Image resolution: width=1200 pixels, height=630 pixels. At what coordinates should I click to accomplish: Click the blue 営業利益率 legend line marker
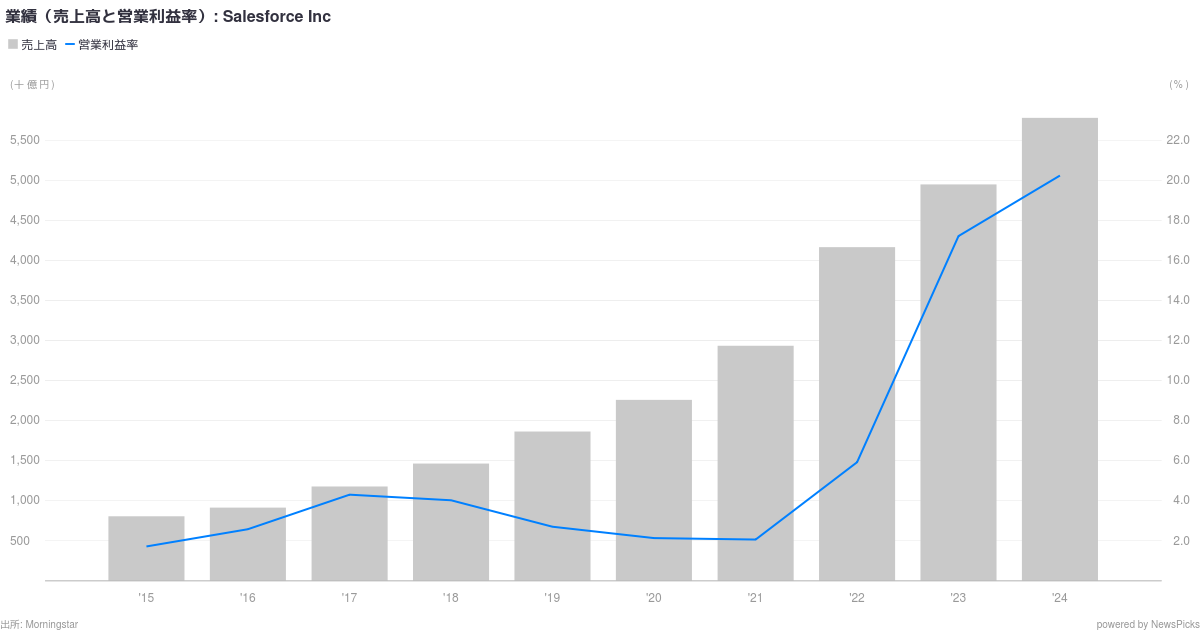point(70,44)
